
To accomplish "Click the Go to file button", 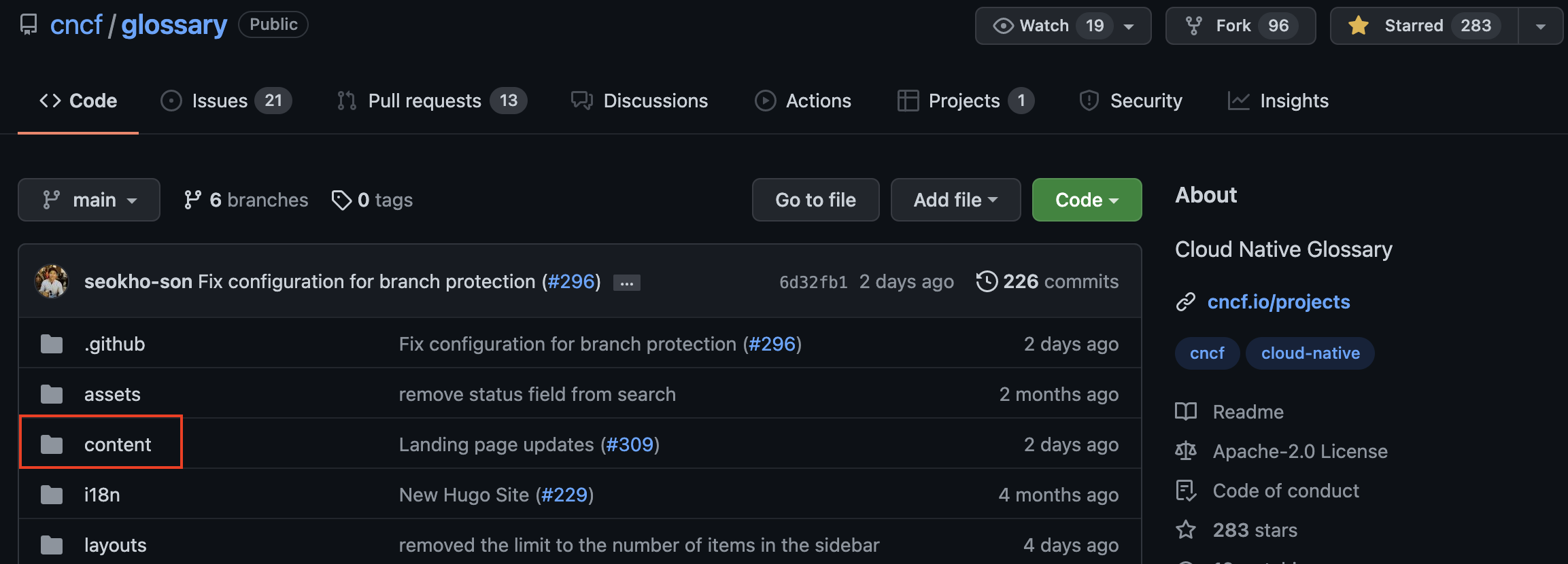I will (x=815, y=200).
